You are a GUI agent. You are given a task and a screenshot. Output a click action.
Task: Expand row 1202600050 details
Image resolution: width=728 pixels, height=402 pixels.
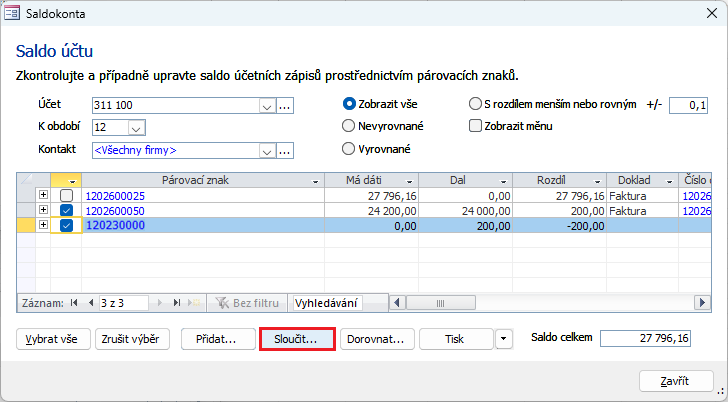coord(43,210)
